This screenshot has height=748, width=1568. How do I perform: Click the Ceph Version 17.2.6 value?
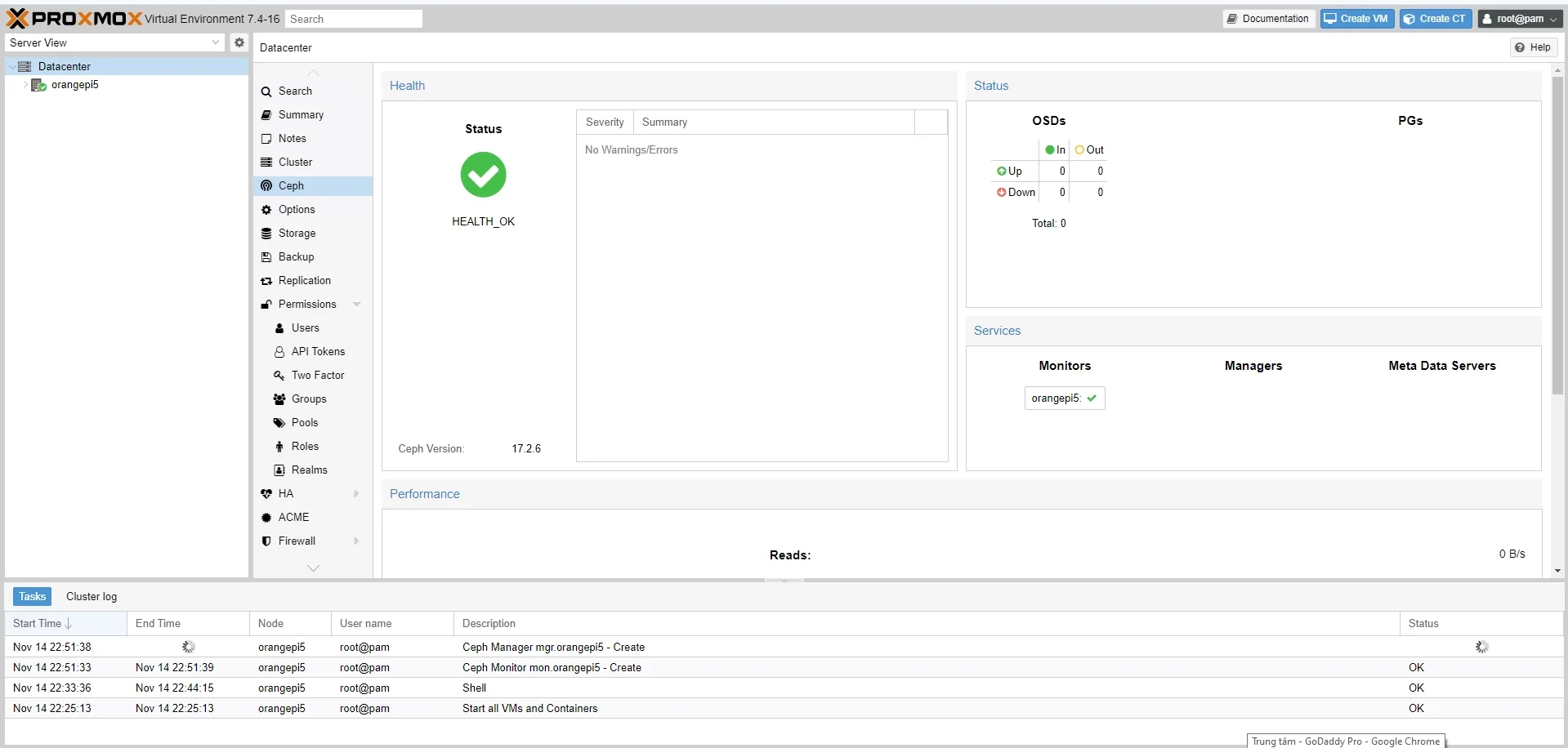click(526, 449)
